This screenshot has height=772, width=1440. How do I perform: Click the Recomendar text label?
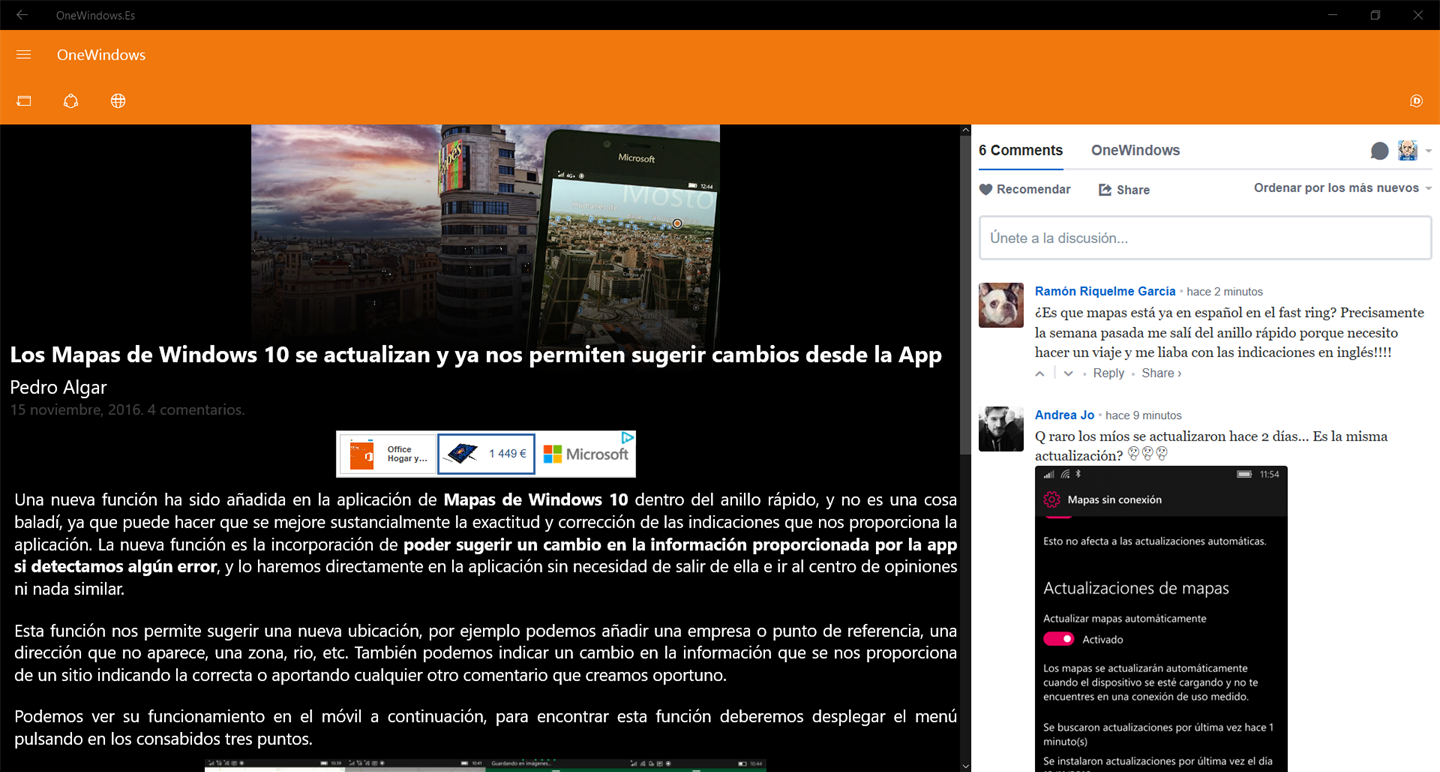[x=1033, y=189]
